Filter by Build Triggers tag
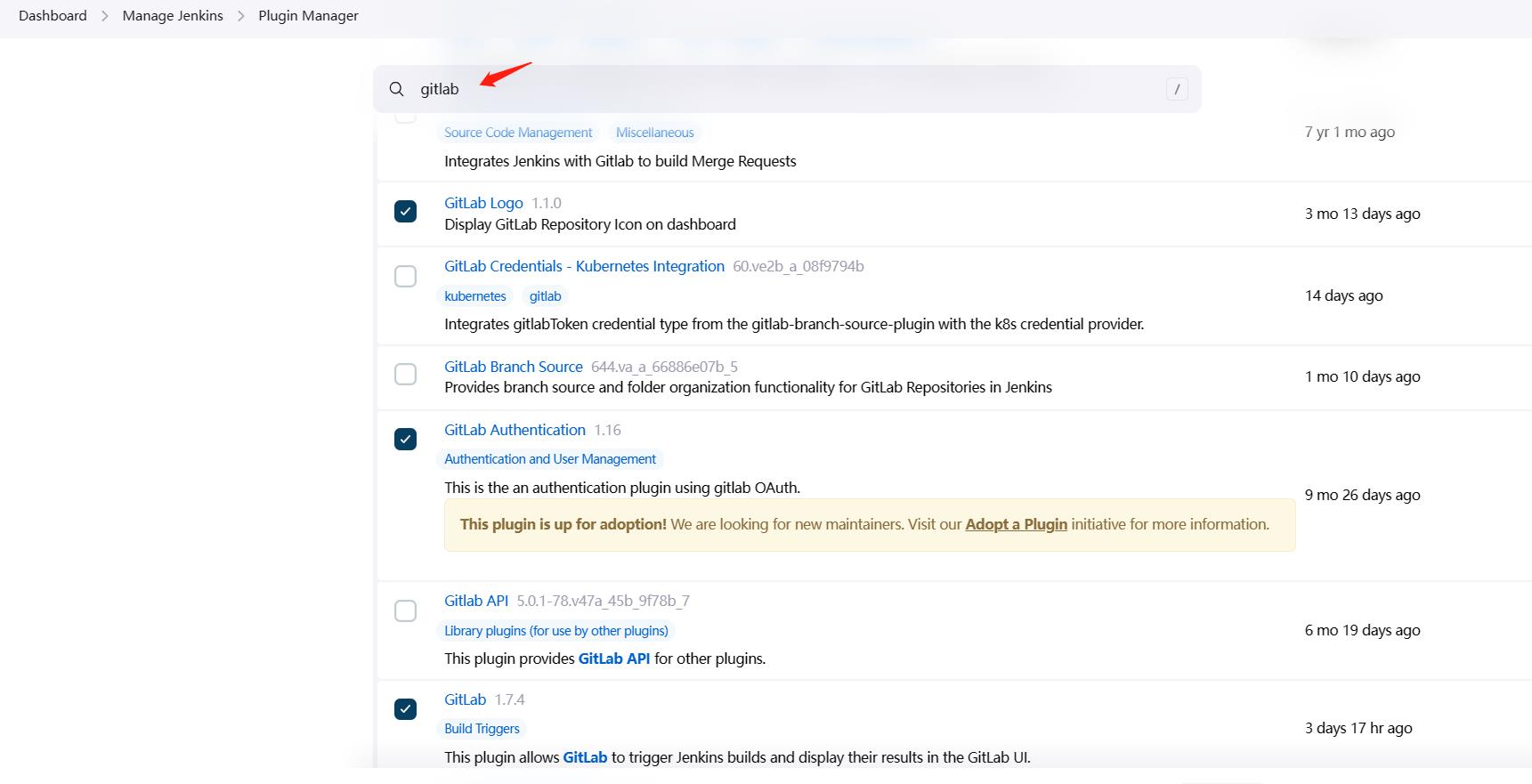The width and height of the screenshot is (1532, 784). (x=482, y=729)
